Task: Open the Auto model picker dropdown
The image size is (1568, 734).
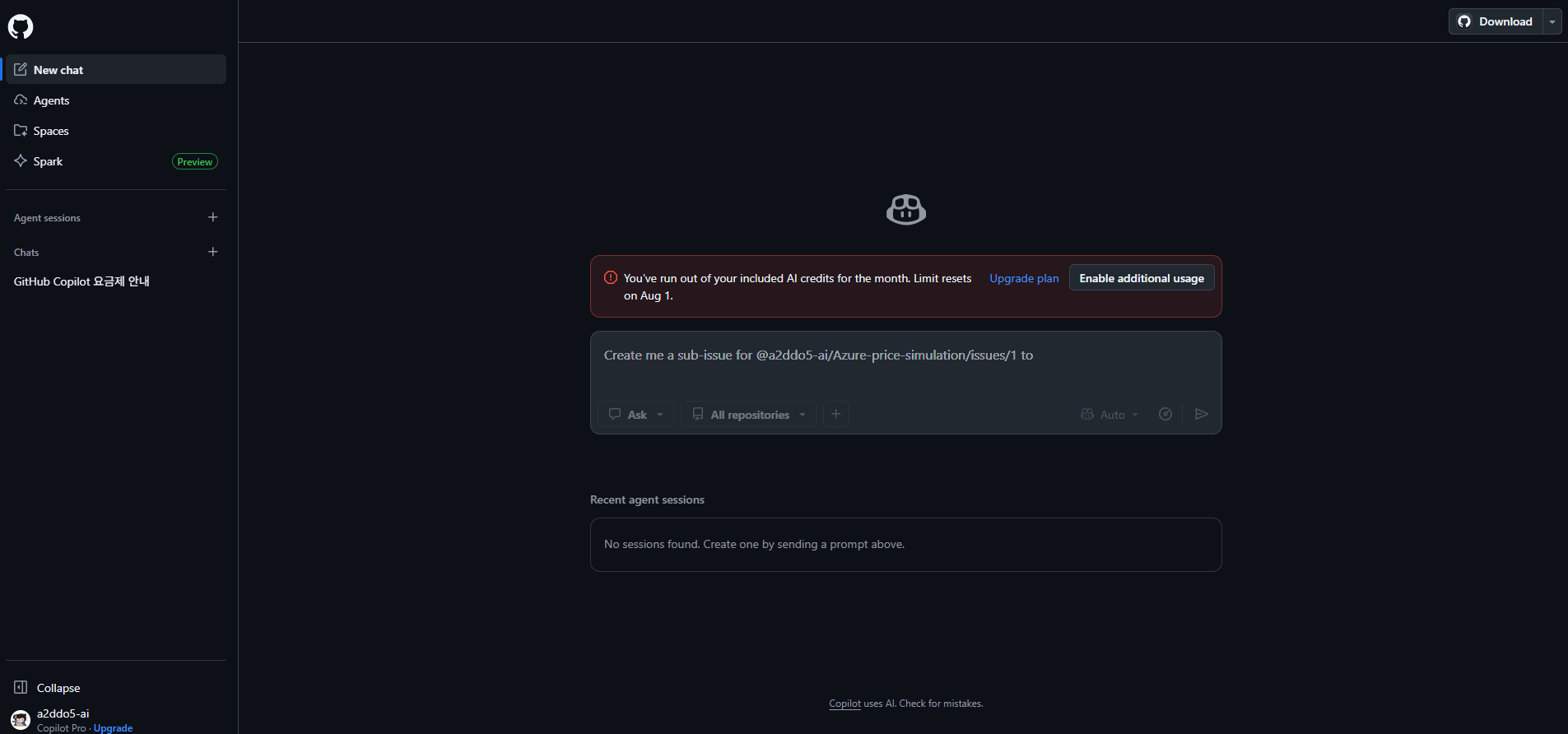Action: point(1110,414)
